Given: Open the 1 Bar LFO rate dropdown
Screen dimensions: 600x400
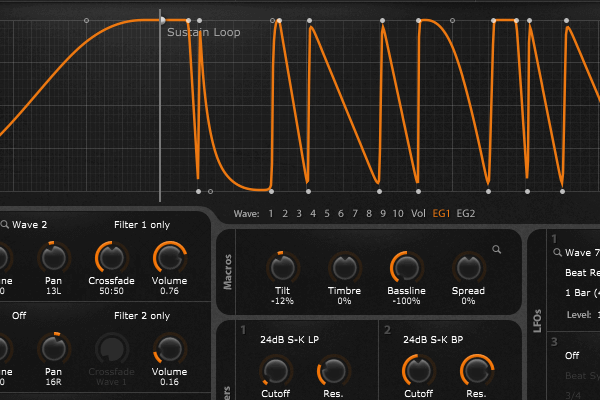Looking at the screenshot, I should 582,293.
